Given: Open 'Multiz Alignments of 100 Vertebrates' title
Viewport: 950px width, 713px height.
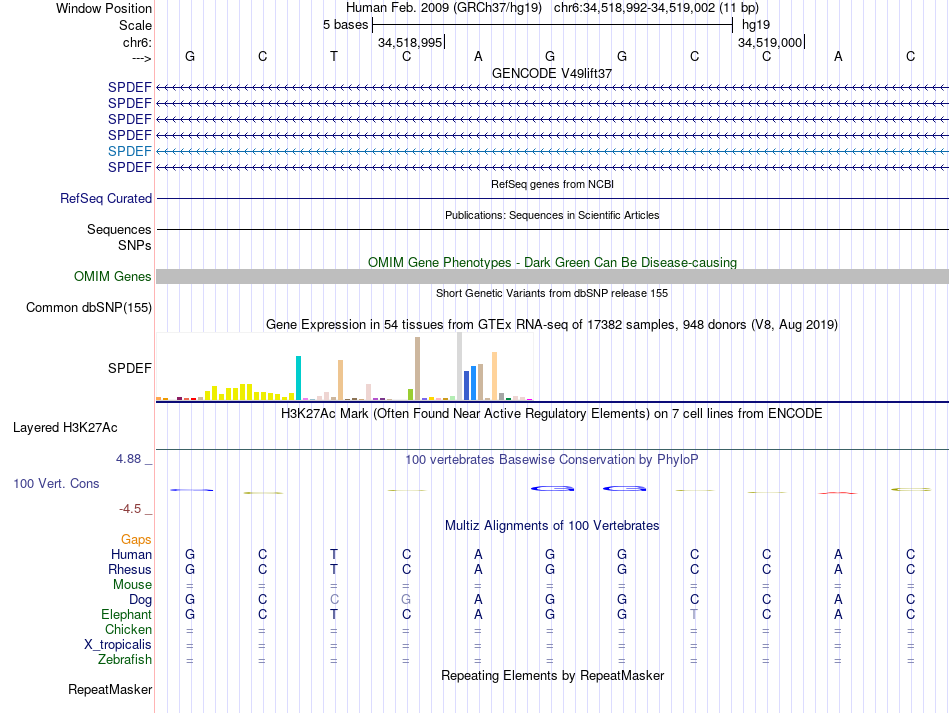Looking at the screenshot, I should [552, 525].
